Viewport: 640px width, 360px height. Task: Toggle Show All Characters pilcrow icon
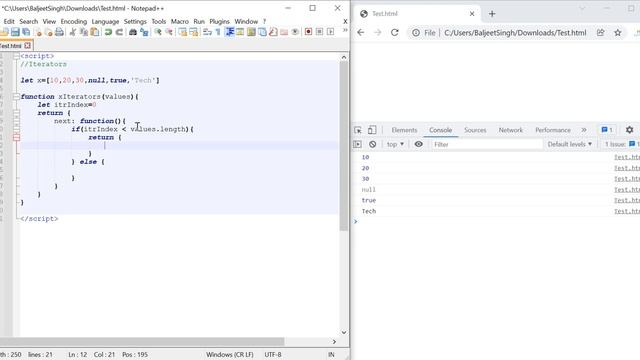(218, 32)
